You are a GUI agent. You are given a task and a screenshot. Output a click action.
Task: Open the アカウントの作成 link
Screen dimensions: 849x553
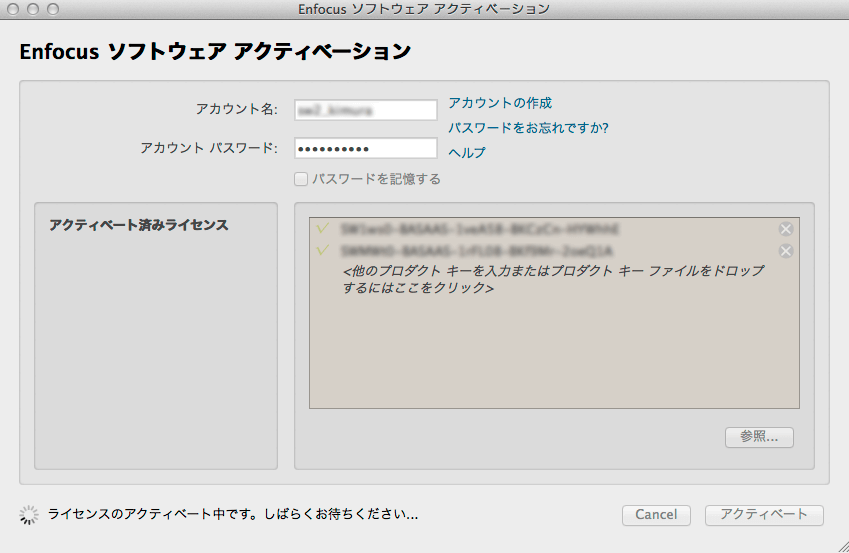(x=500, y=103)
